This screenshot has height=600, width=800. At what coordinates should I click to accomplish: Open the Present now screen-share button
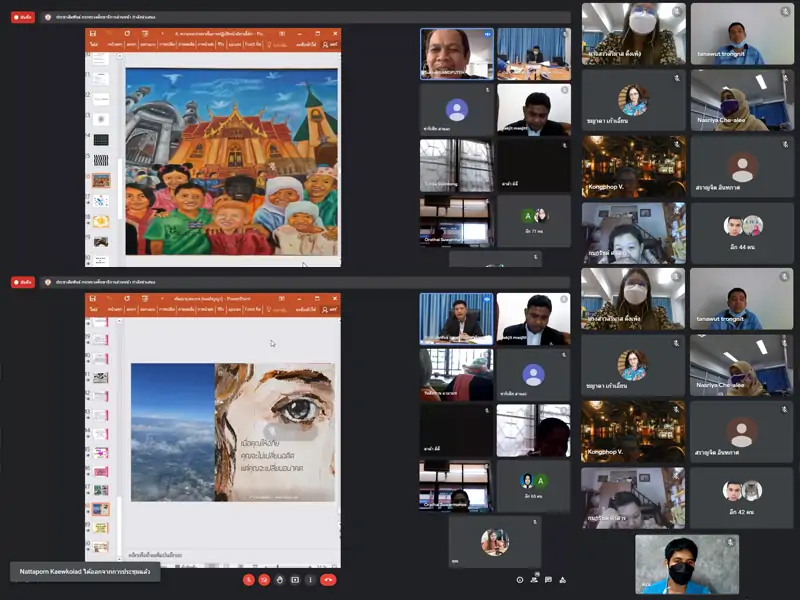295,580
